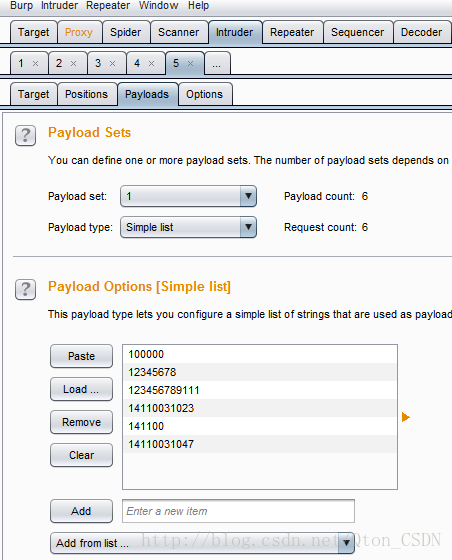Open the Window menu
Viewport: 452px width, 560px height.
pos(159,5)
